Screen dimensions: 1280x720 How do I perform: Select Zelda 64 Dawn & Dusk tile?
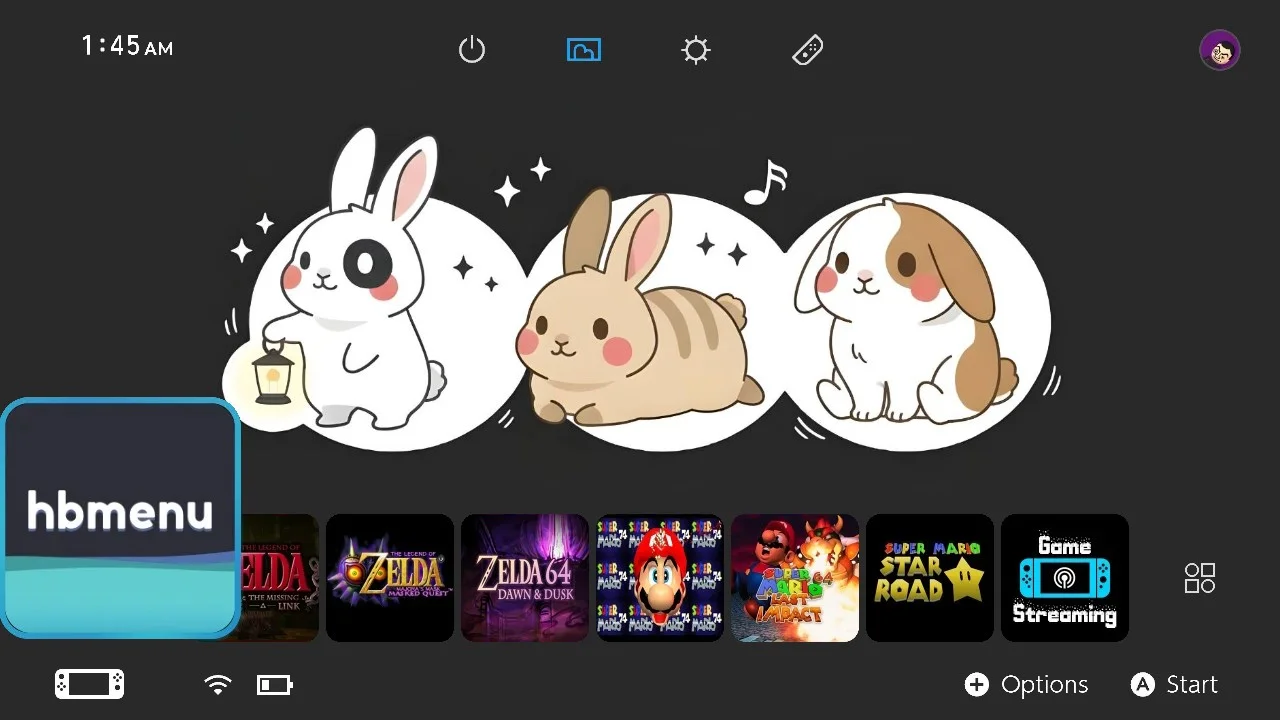pyautogui.click(x=525, y=578)
